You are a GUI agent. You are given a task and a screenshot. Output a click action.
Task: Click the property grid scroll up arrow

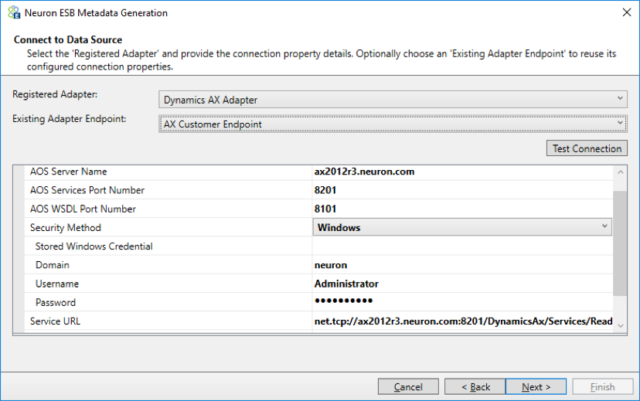[x=620, y=172]
